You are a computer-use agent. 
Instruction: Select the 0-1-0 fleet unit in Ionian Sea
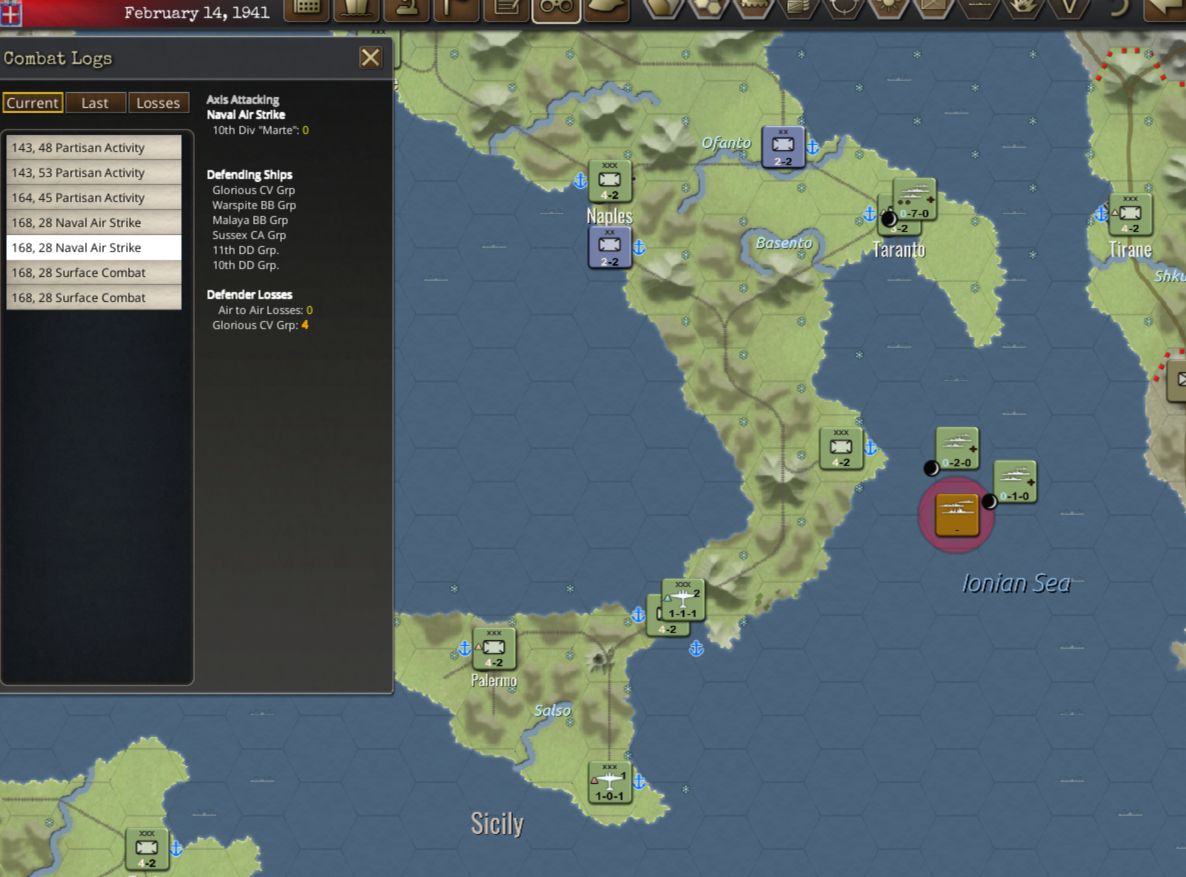coord(1015,482)
